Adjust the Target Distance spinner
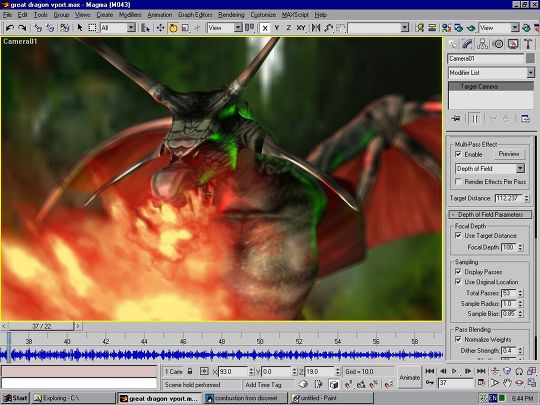 [526, 198]
